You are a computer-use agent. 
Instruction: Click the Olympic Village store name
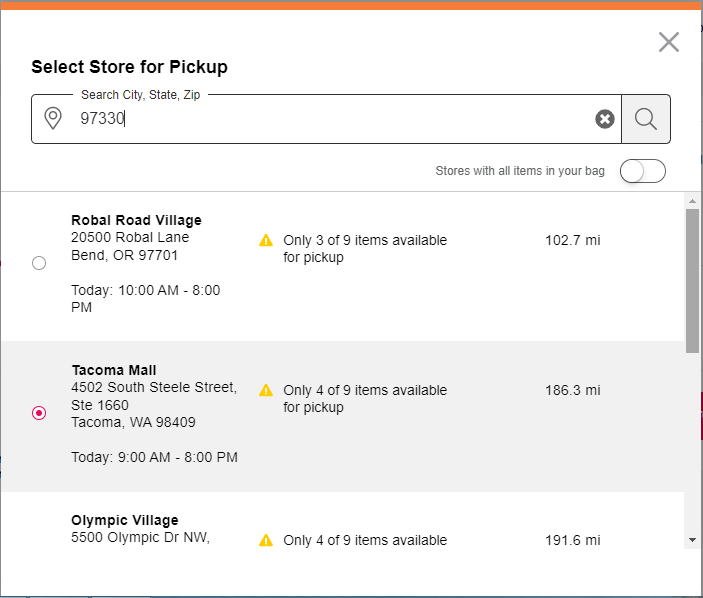pyautogui.click(x=125, y=520)
